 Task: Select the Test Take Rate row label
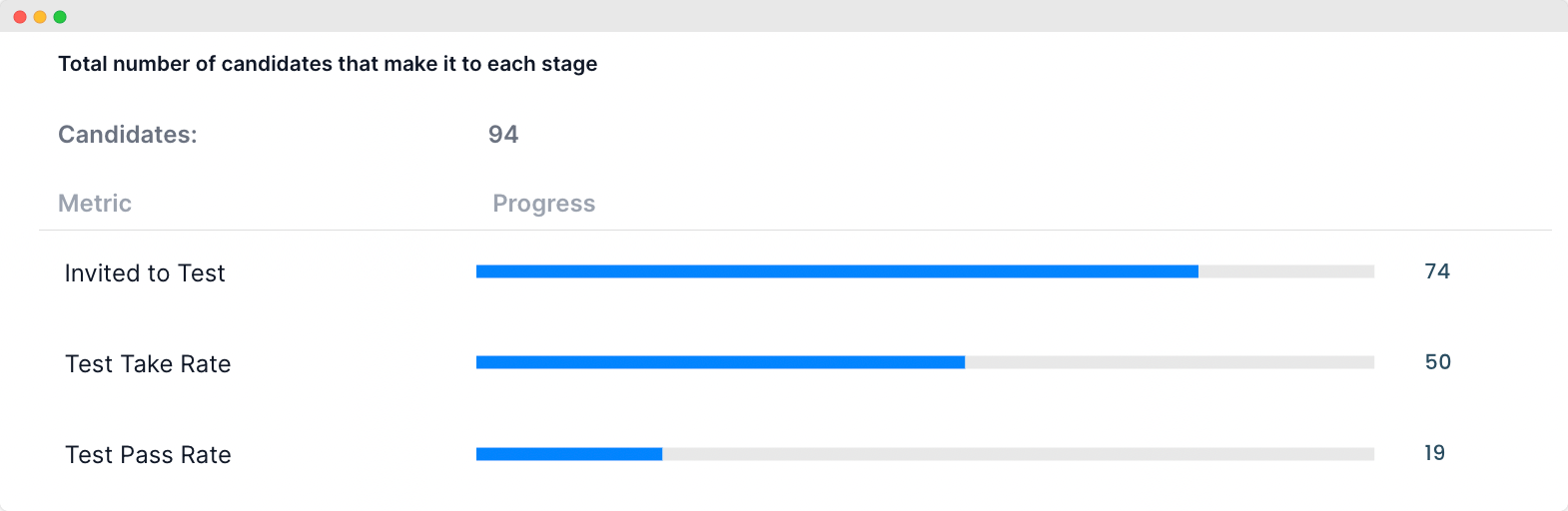(x=148, y=364)
